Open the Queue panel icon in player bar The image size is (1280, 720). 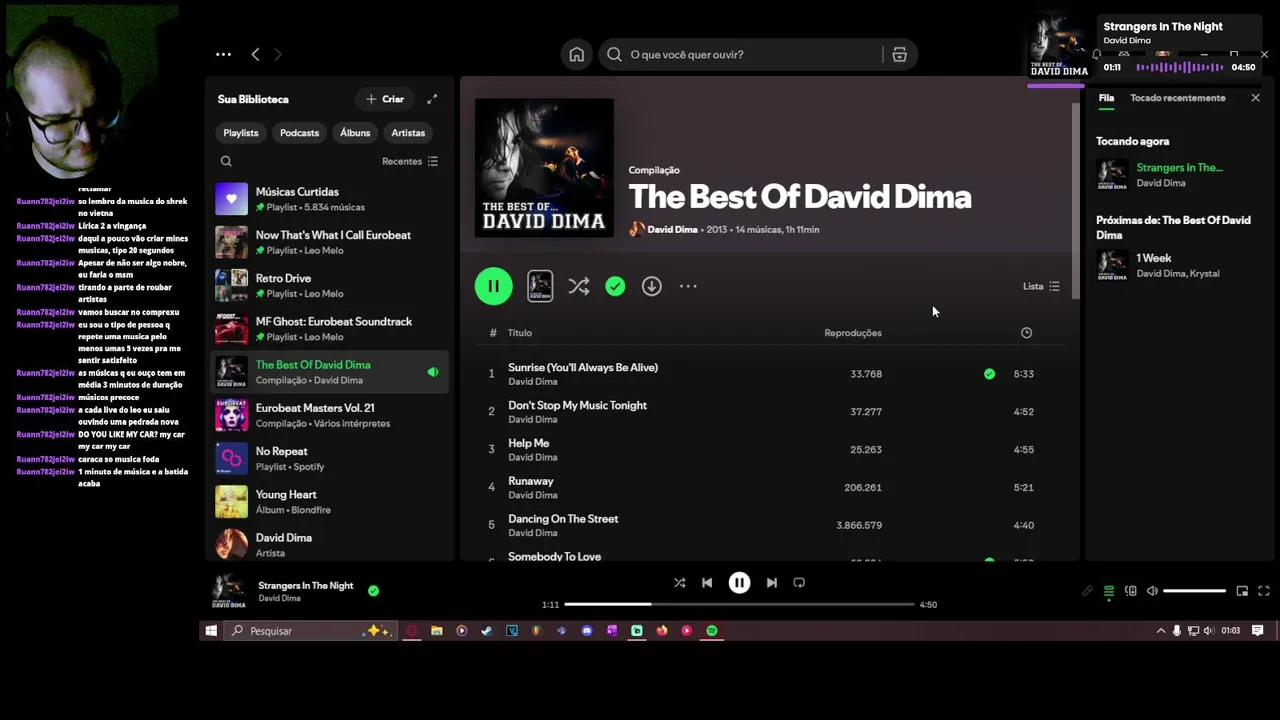pos(1109,591)
